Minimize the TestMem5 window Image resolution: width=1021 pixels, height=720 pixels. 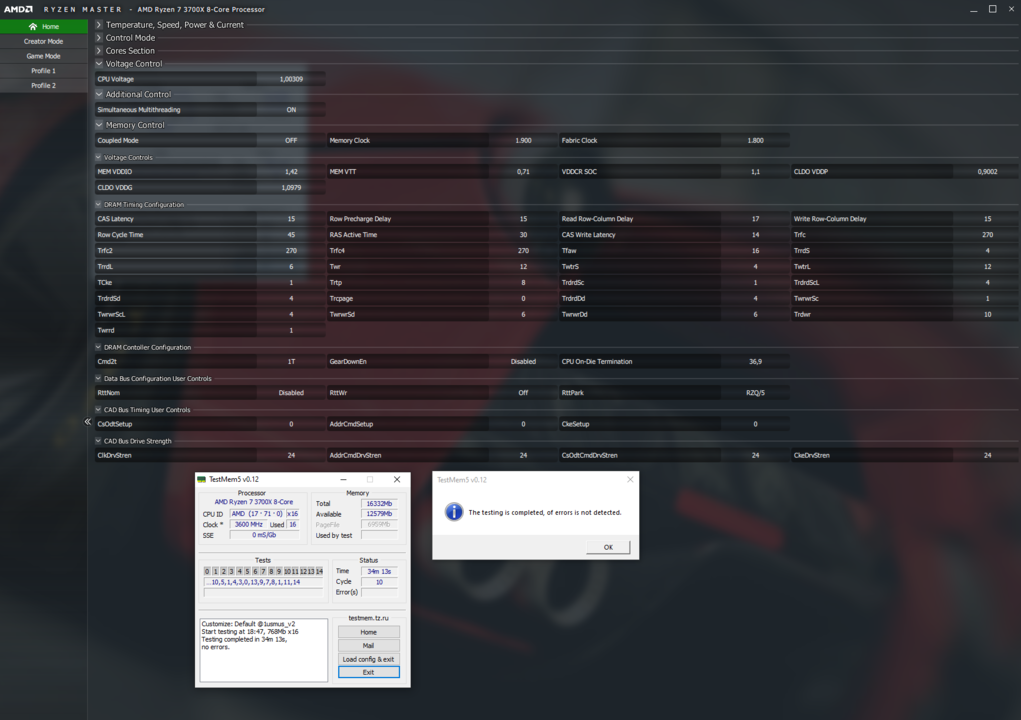pos(343,479)
